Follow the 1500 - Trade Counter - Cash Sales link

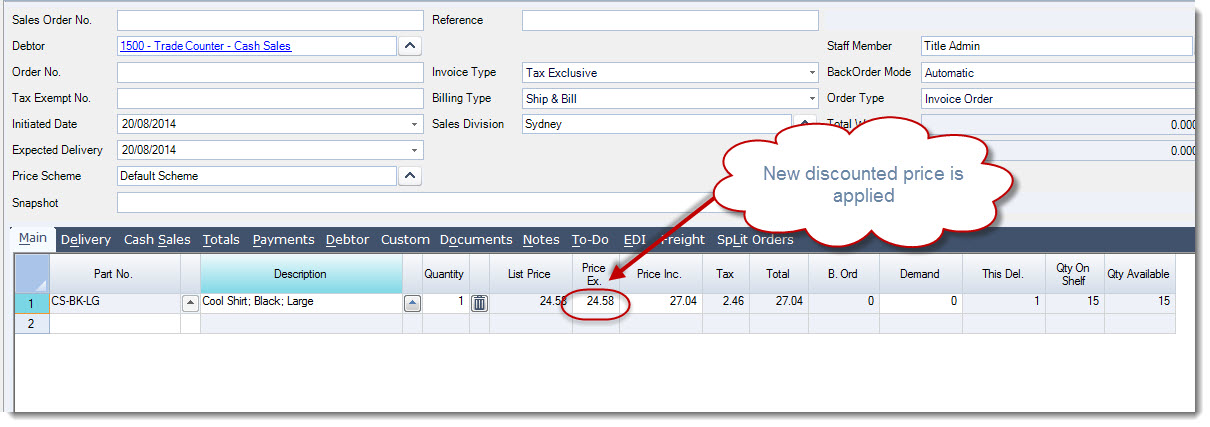click(205, 46)
